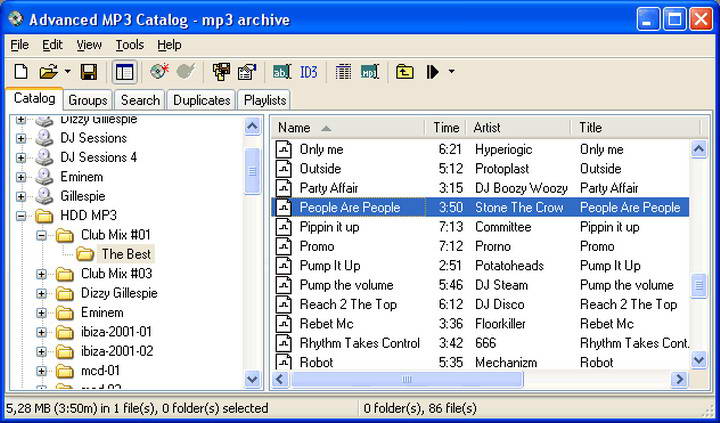This screenshot has width=720, height=423.
Task: Click tree panel scroll down arrow
Action: 252,379
